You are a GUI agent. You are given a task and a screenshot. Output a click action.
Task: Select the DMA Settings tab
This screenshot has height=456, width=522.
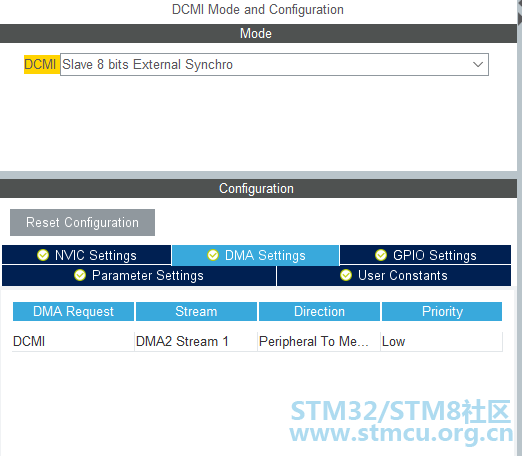tap(256, 255)
